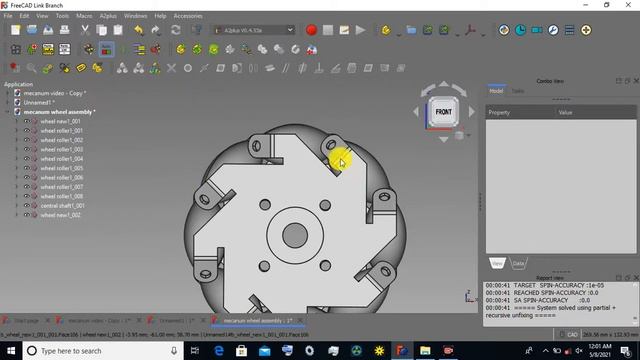
Task: Click the Cut scissors icon
Action: click(x=84, y=30)
